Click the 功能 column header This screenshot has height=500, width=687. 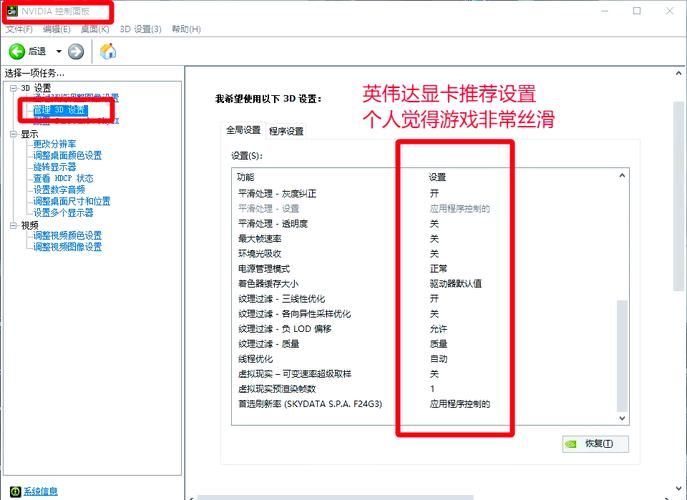245,177
